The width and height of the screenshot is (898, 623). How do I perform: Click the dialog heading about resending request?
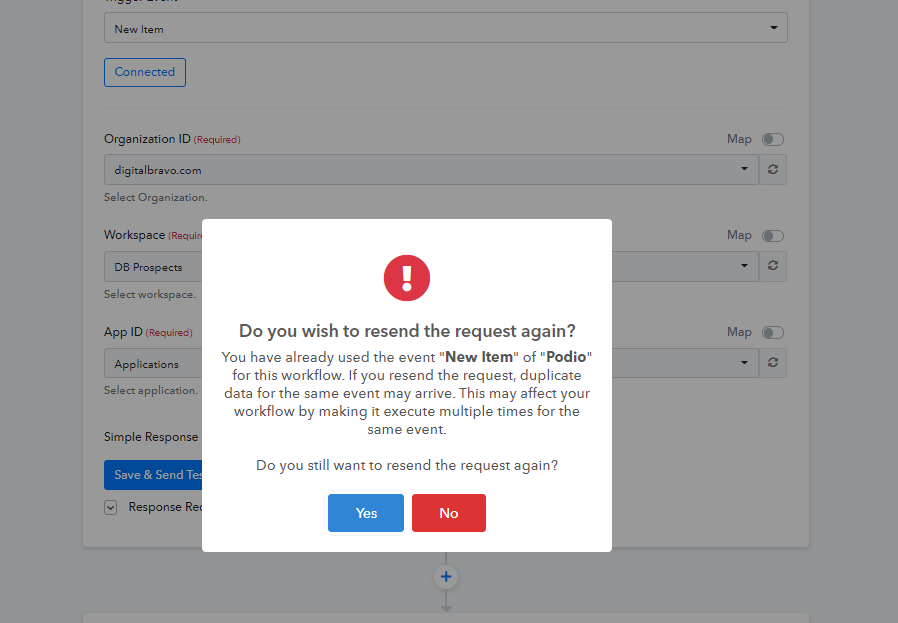pyautogui.click(x=407, y=331)
